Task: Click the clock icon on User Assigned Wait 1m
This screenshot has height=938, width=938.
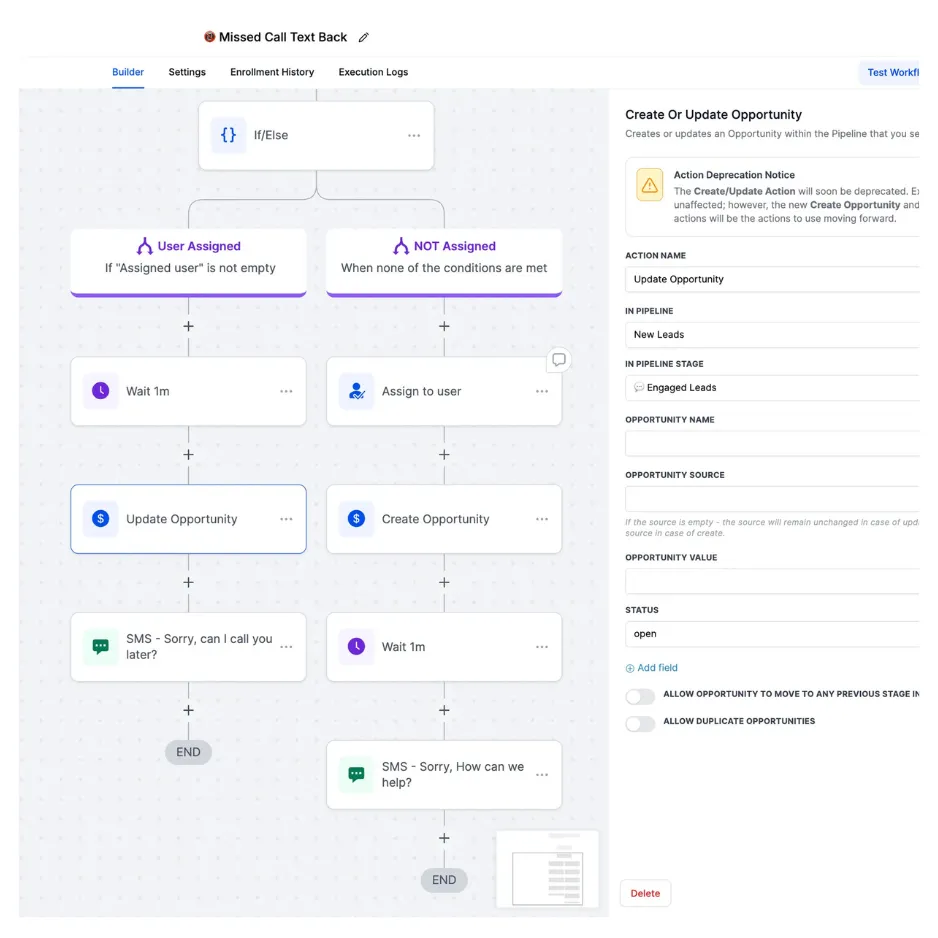Action: click(x=100, y=391)
